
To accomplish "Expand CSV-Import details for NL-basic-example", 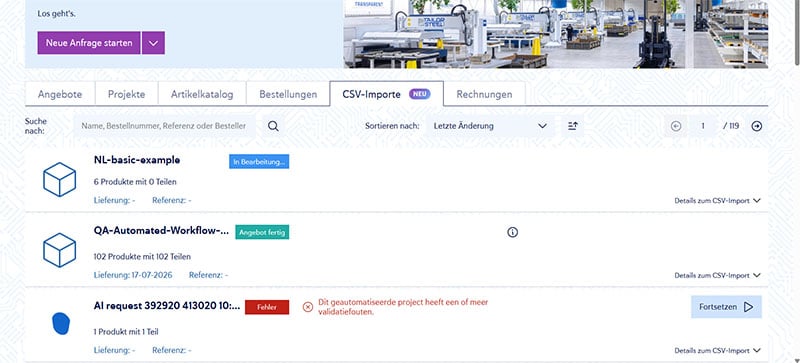I will tap(717, 201).
